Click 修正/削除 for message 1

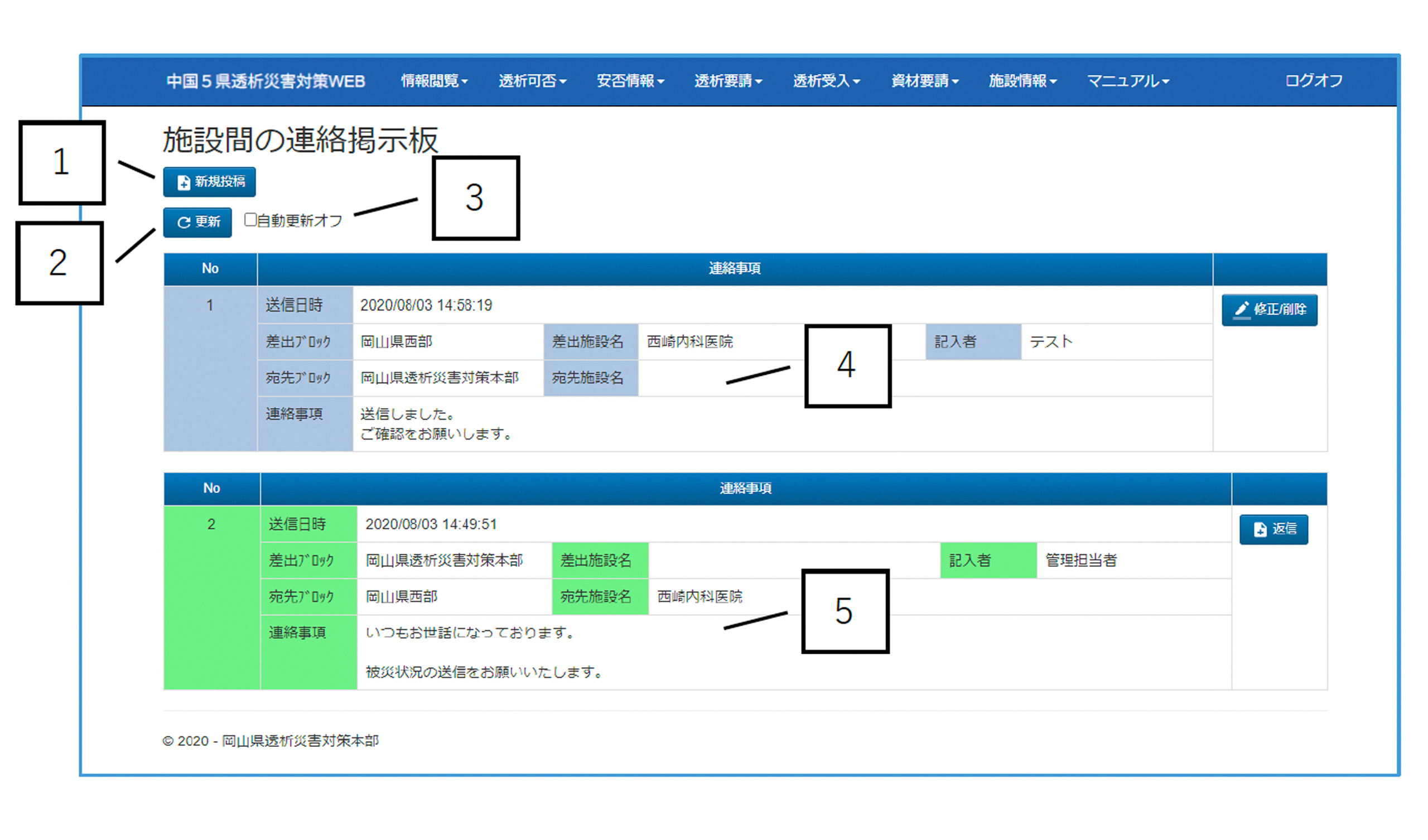pos(1270,310)
